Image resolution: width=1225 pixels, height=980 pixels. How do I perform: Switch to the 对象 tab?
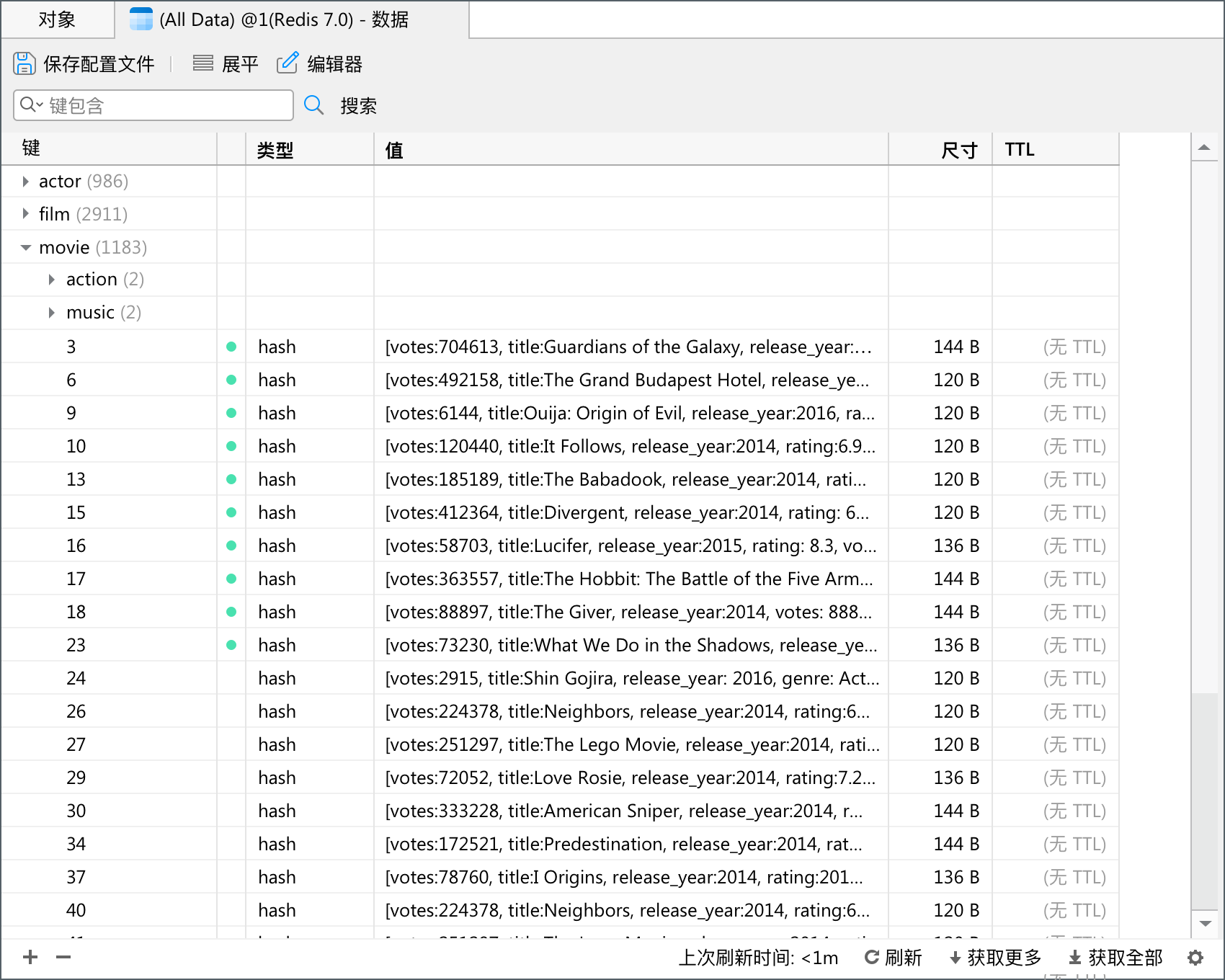[x=57, y=19]
